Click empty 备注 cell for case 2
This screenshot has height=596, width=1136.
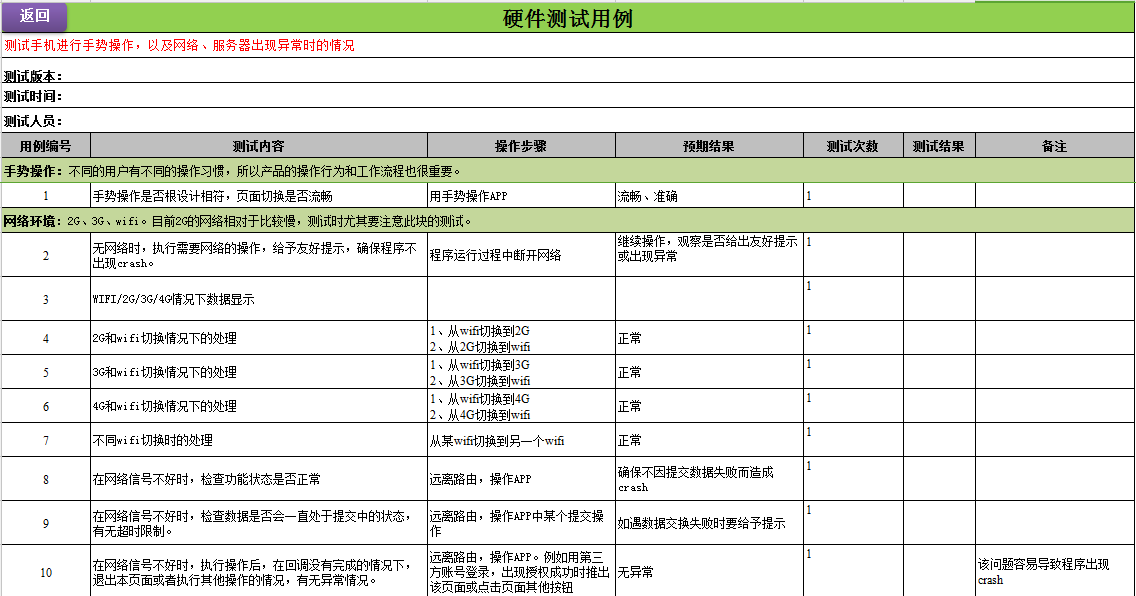coord(1055,255)
